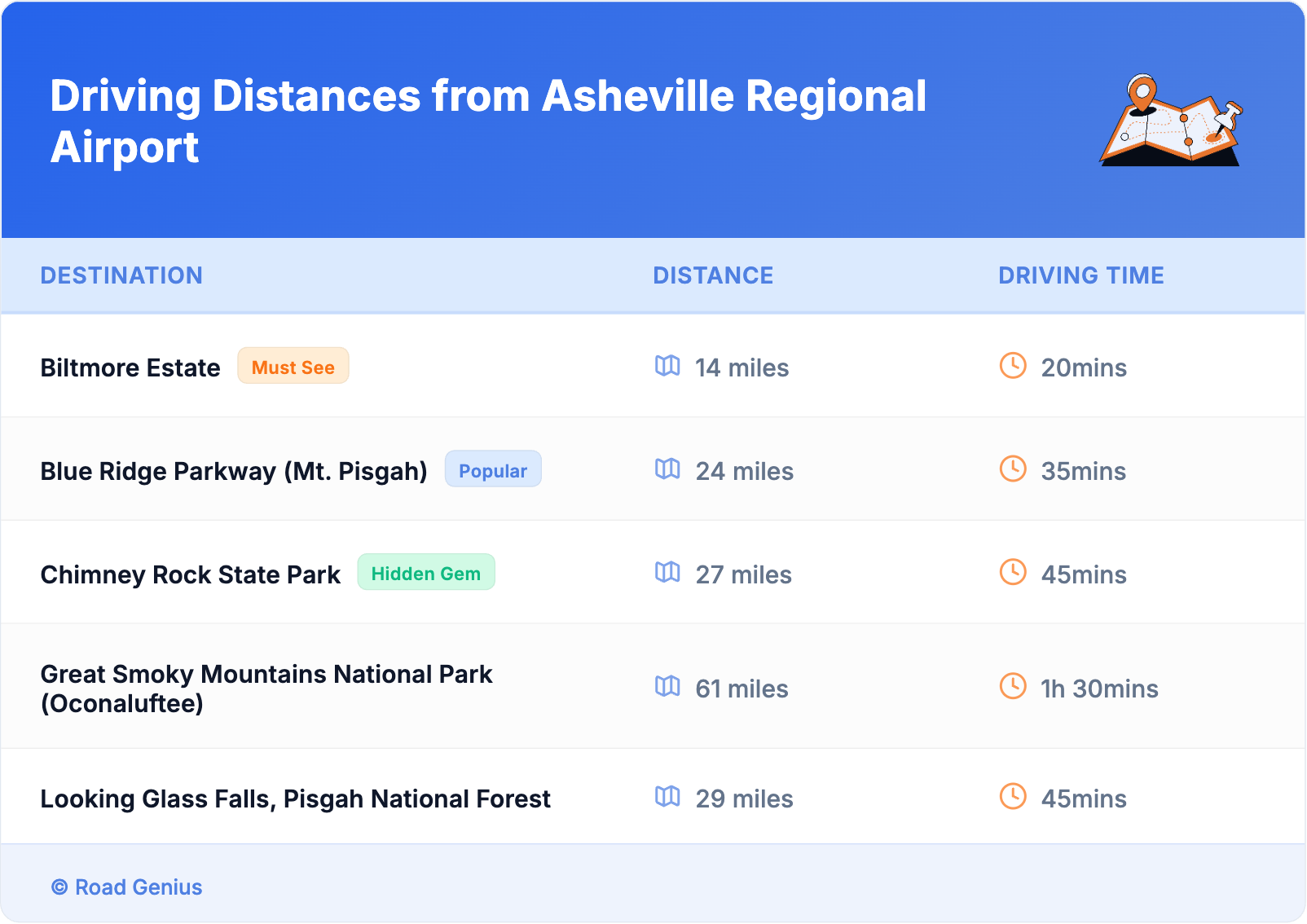
Task: Click the clock icon beside 1h 30mins
Action: pyautogui.click(x=1013, y=687)
